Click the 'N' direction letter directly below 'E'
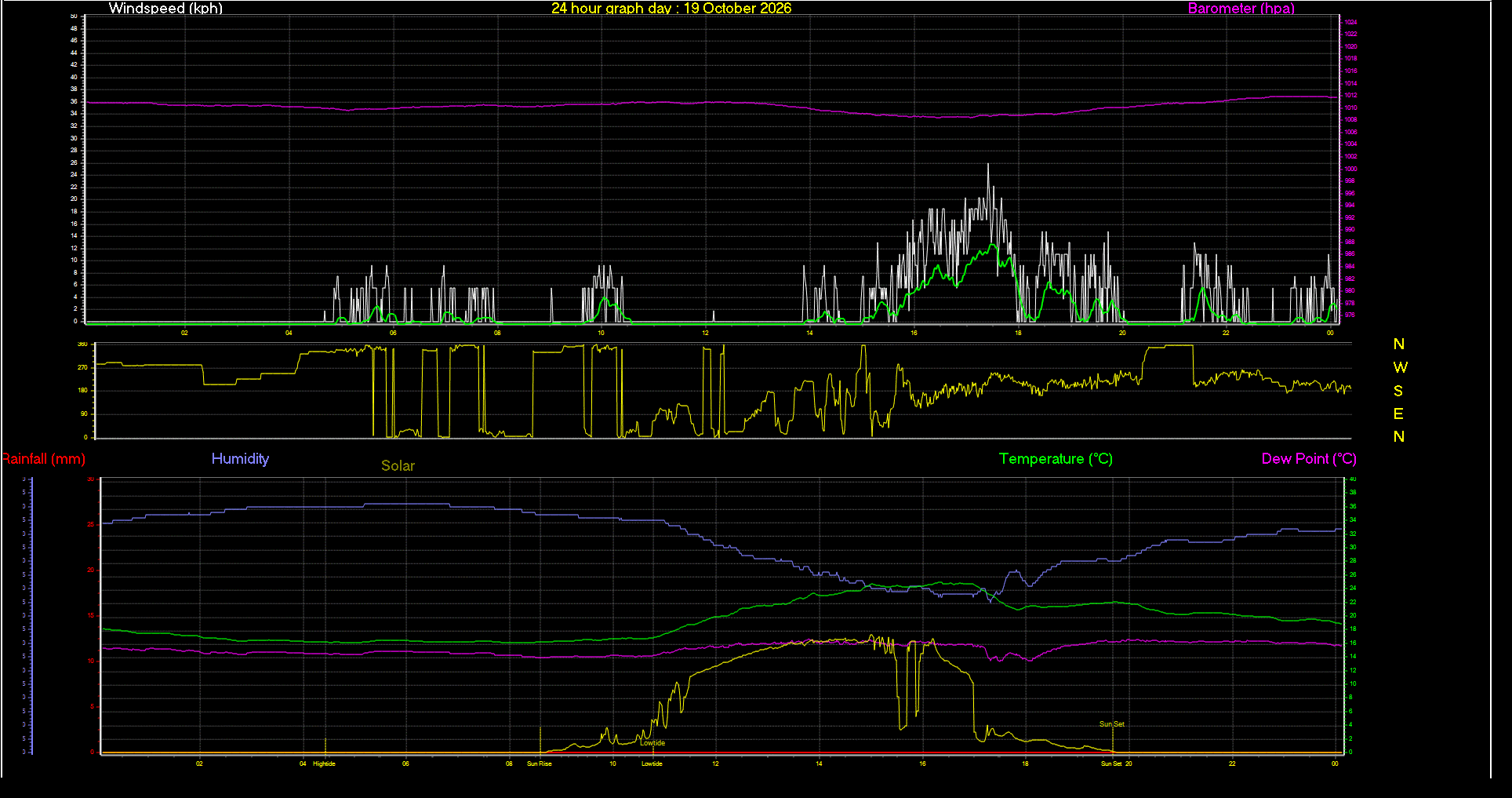The height and width of the screenshot is (798, 1512). pyautogui.click(x=1398, y=436)
